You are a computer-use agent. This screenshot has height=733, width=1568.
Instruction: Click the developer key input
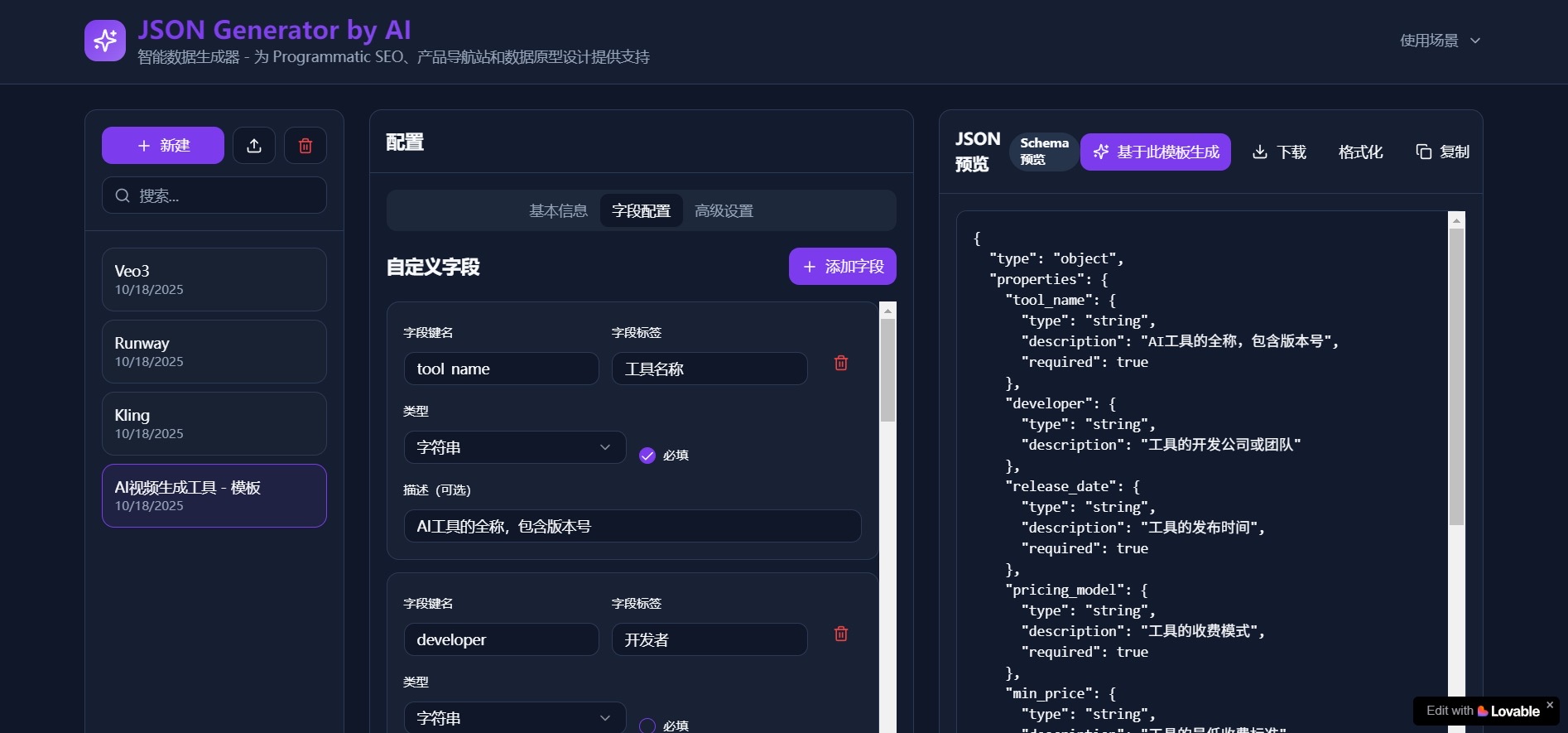502,639
